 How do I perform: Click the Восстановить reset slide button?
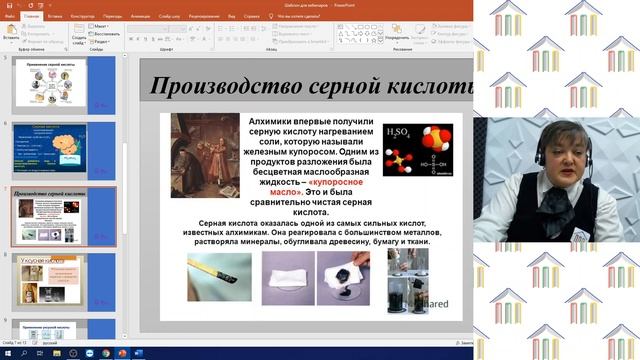pos(104,34)
